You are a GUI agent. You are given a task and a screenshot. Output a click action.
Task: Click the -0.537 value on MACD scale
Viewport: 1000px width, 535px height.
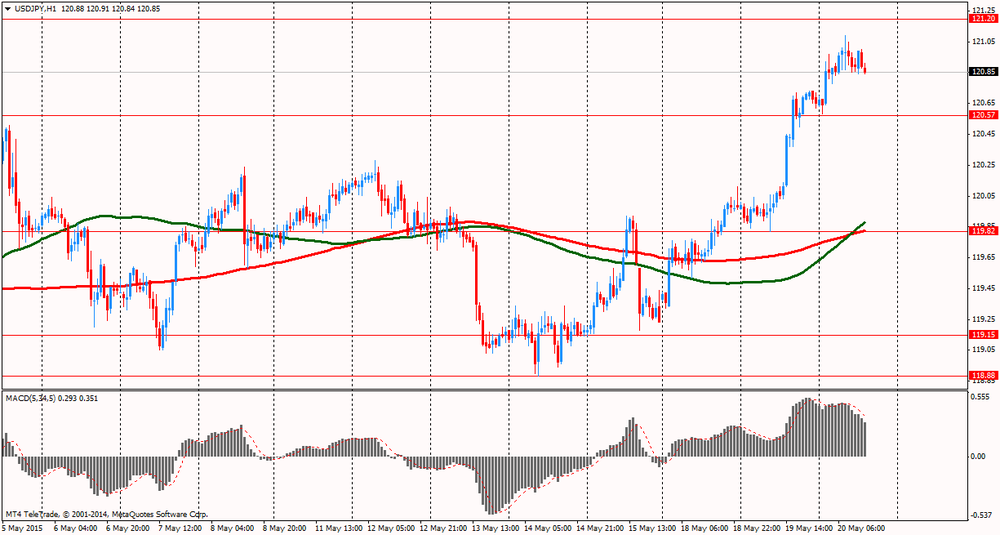coord(982,515)
